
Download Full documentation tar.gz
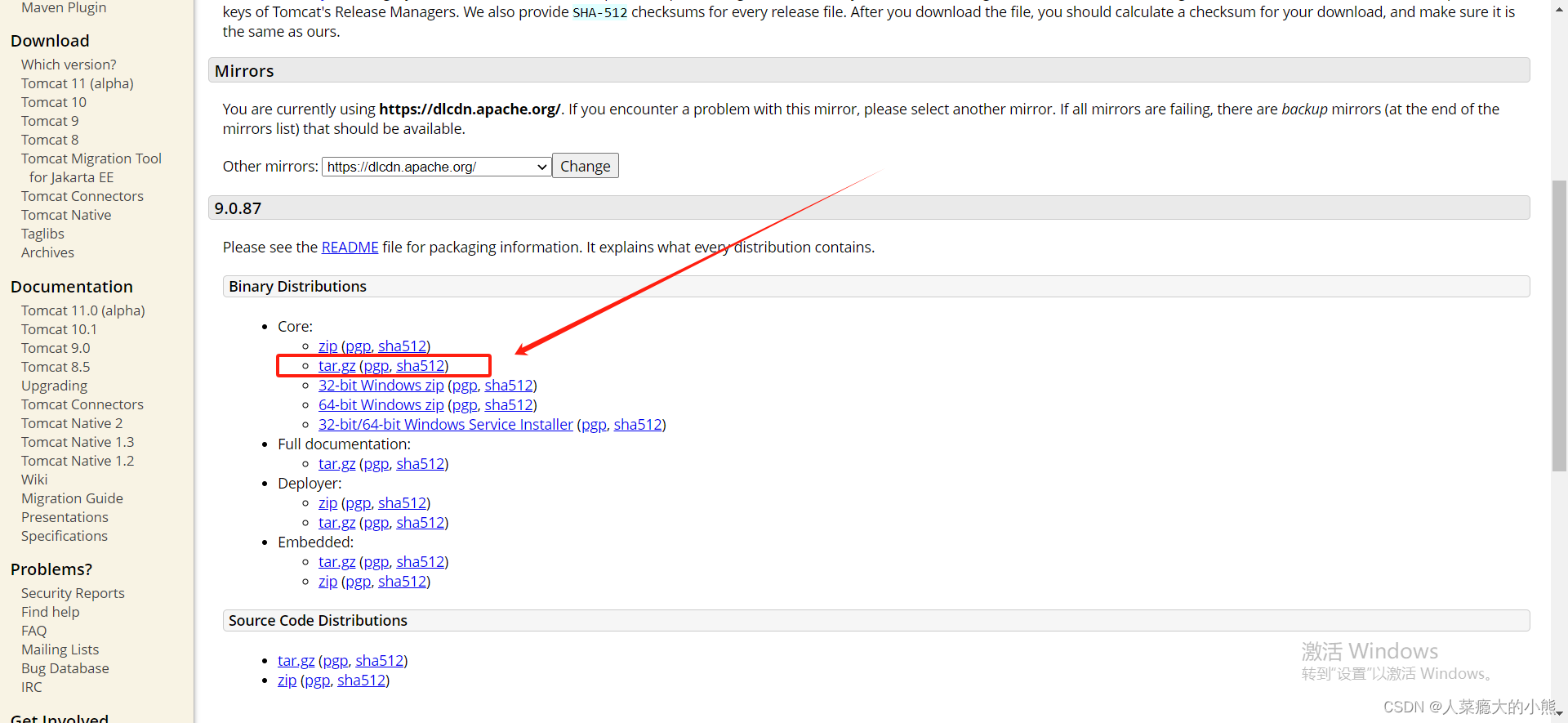pos(336,464)
